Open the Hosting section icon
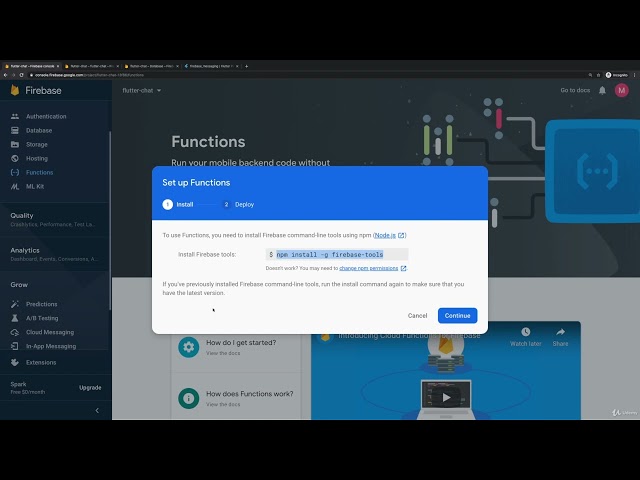The height and width of the screenshot is (480, 640). [15, 158]
